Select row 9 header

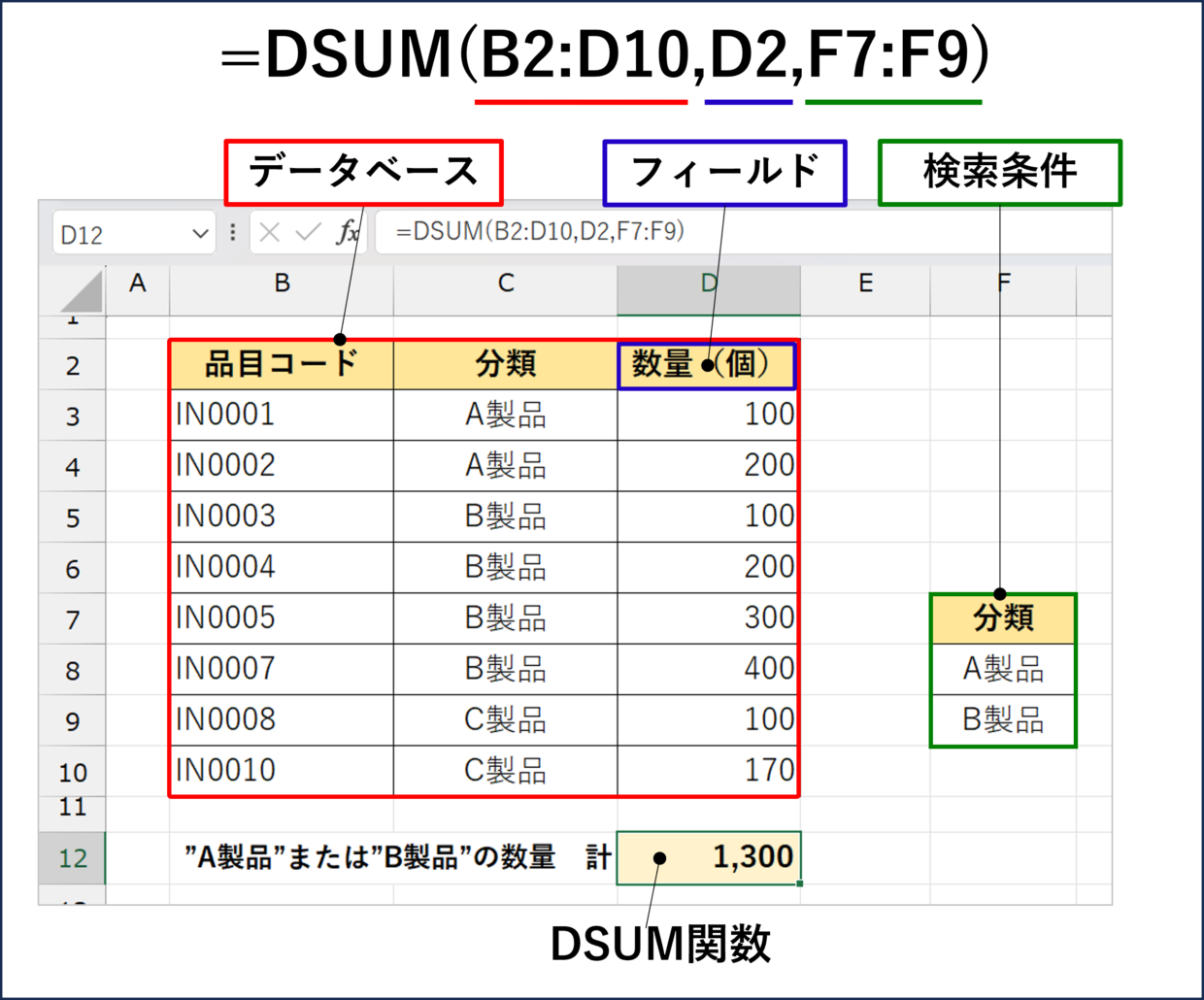click(x=73, y=721)
